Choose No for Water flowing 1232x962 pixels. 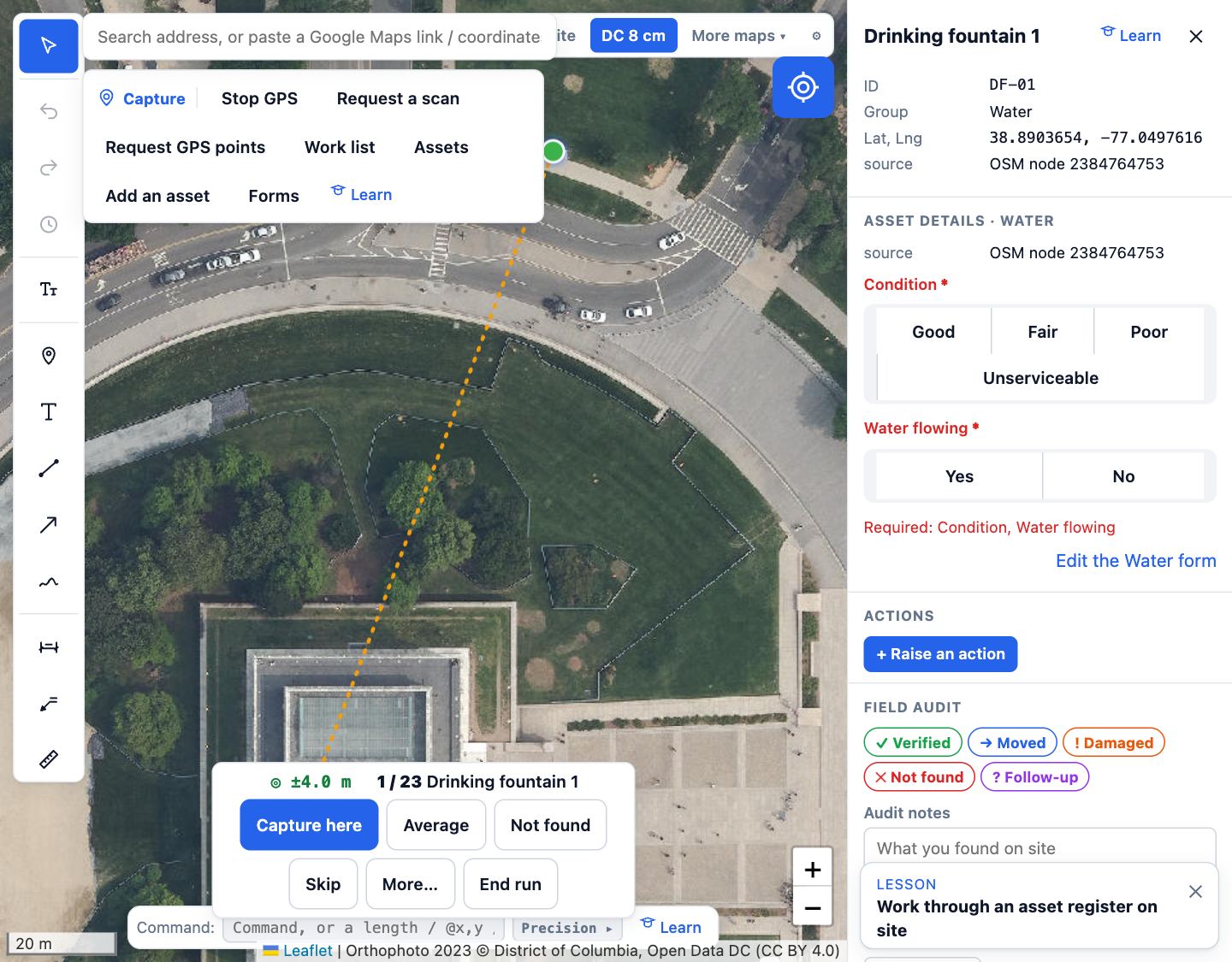pyautogui.click(x=1123, y=476)
